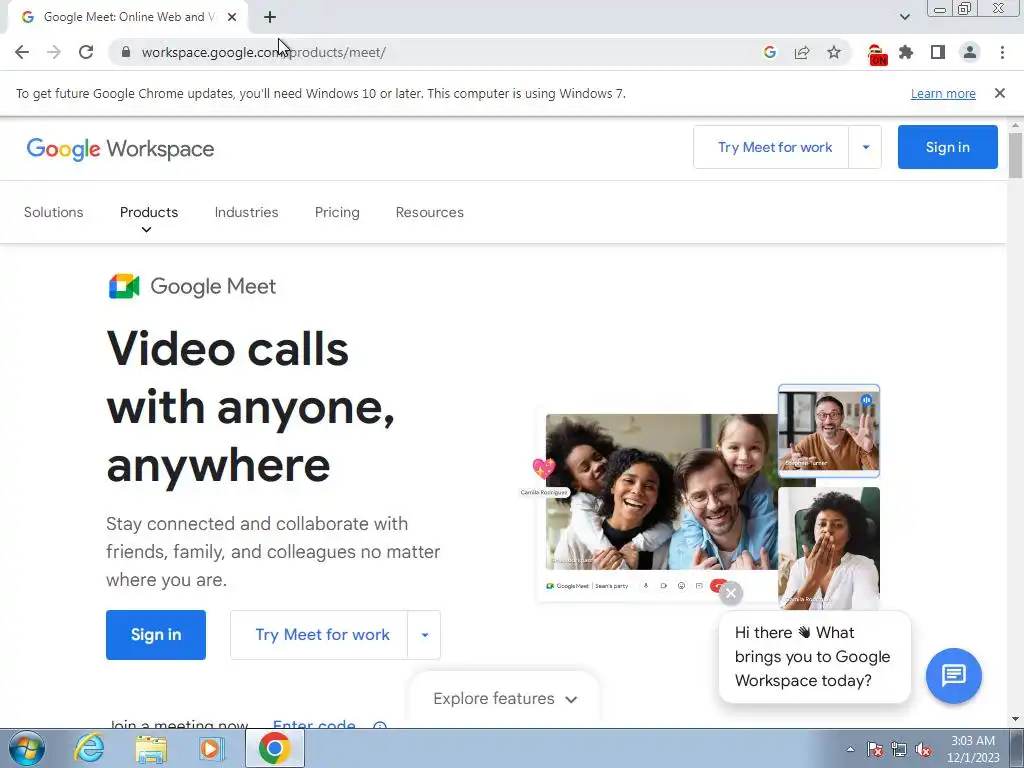The image size is (1024, 768).
Task: Show hidden system tray icons
Action: tap(850, 749)
